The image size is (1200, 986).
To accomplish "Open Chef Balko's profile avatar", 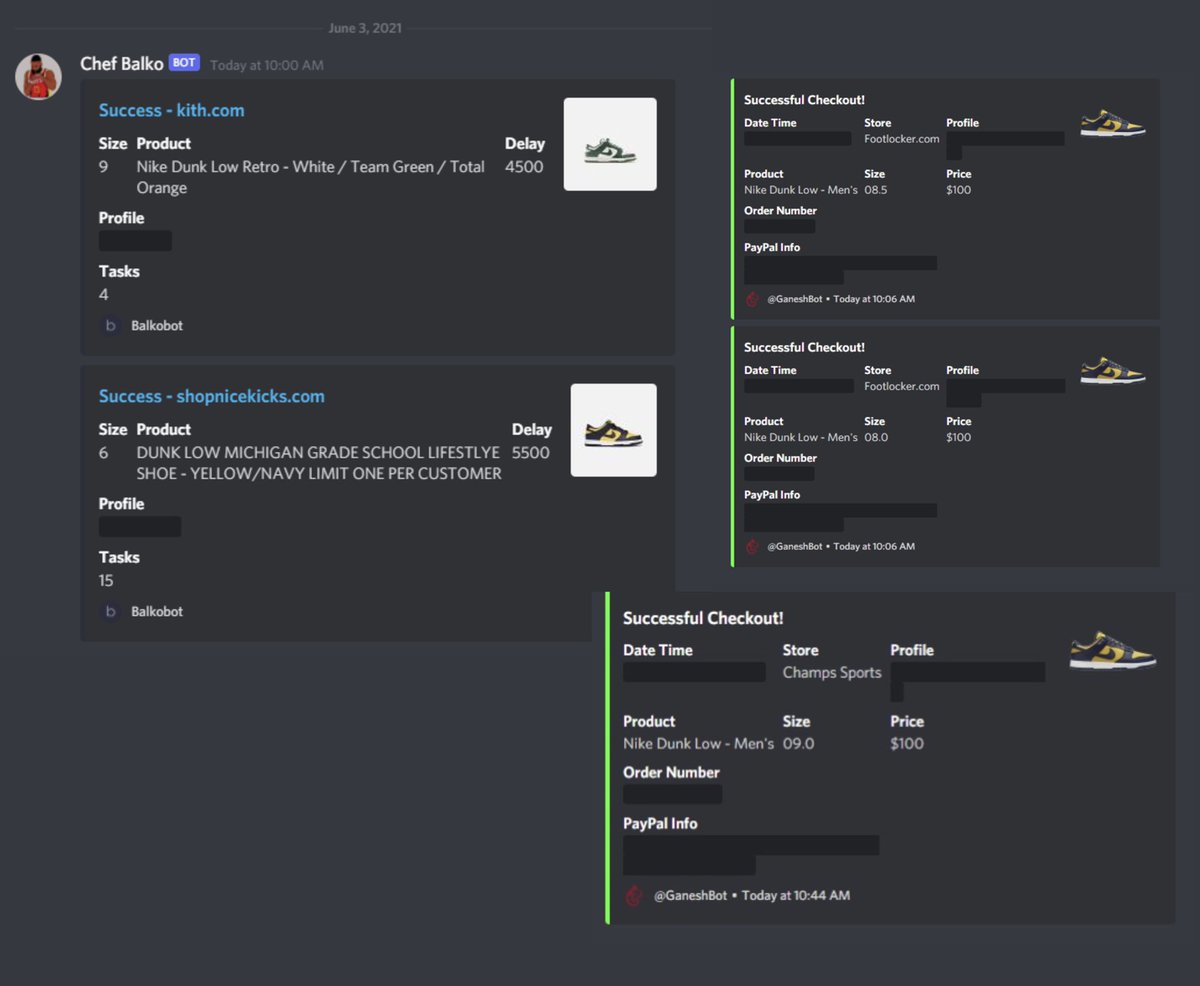I will [x=38, y=77].
